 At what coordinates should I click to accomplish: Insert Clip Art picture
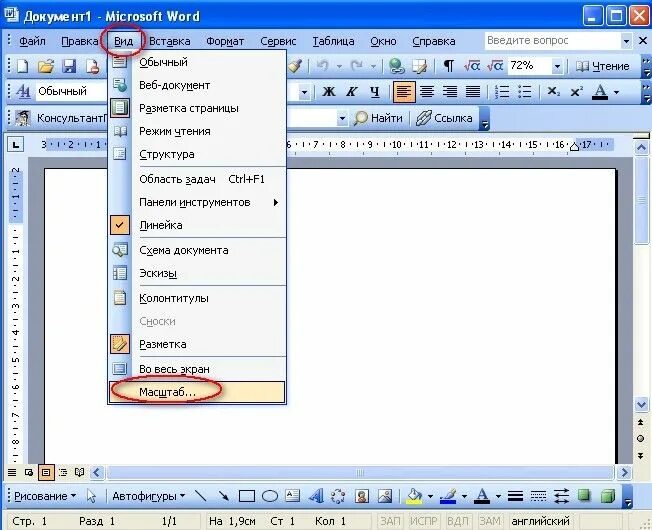(x=362, y=495)
